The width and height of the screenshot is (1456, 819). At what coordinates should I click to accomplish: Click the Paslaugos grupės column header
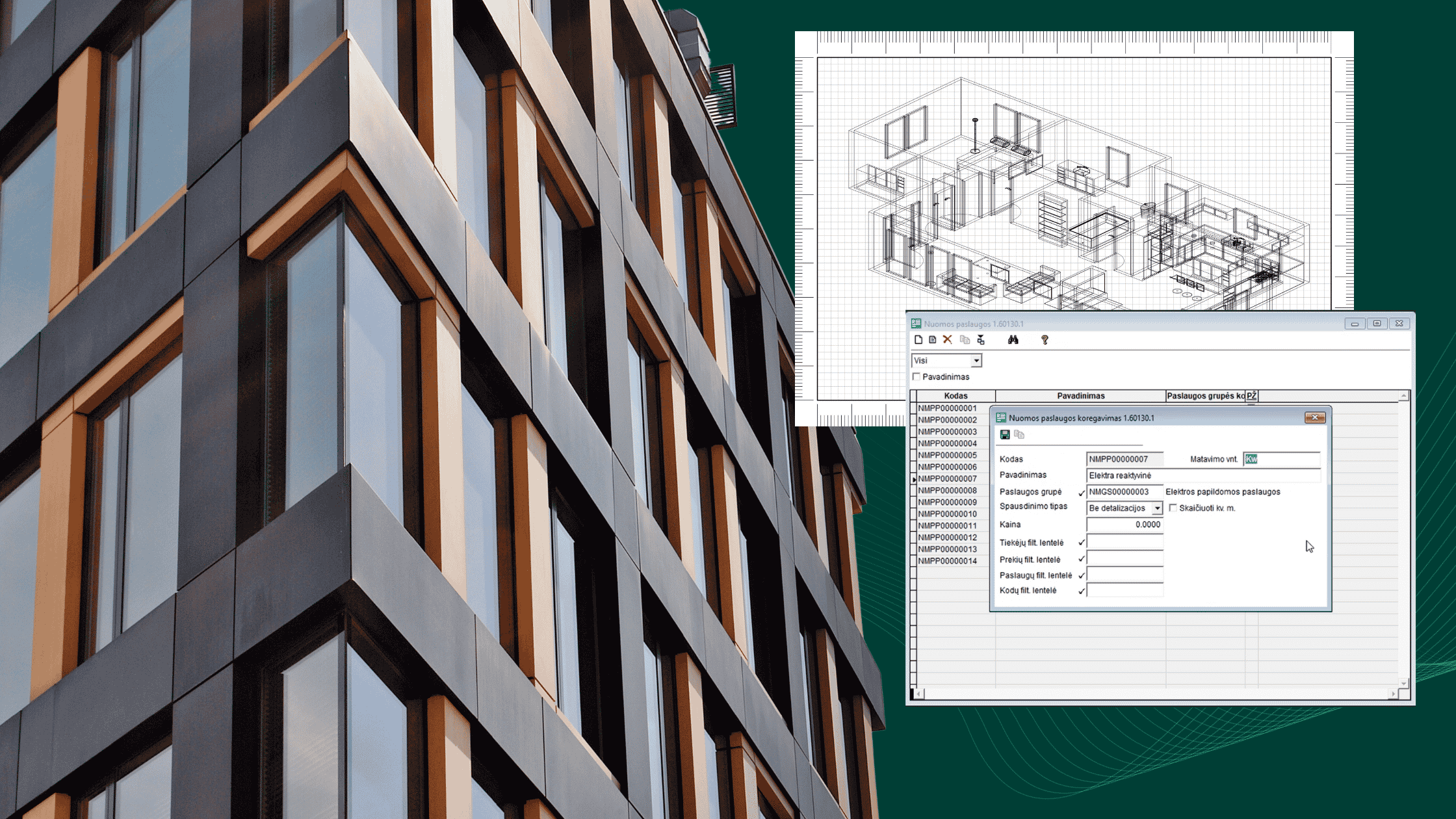pyautogui.click(x=1205, y=396)
